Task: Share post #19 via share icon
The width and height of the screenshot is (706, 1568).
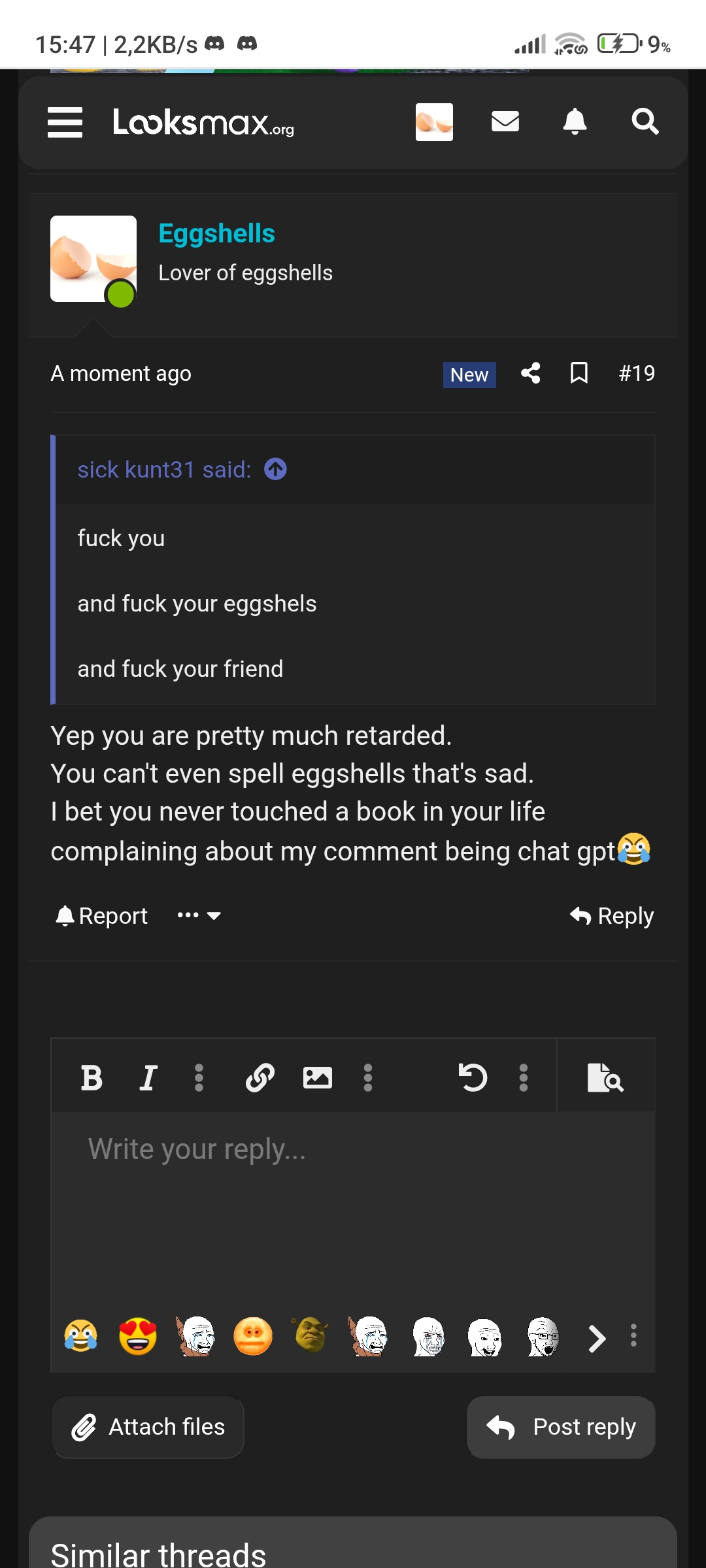Action: 531,374
